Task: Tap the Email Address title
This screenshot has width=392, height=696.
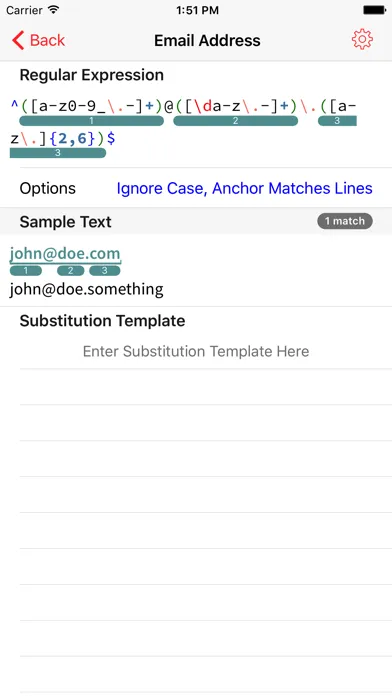Action: [207, 40]
